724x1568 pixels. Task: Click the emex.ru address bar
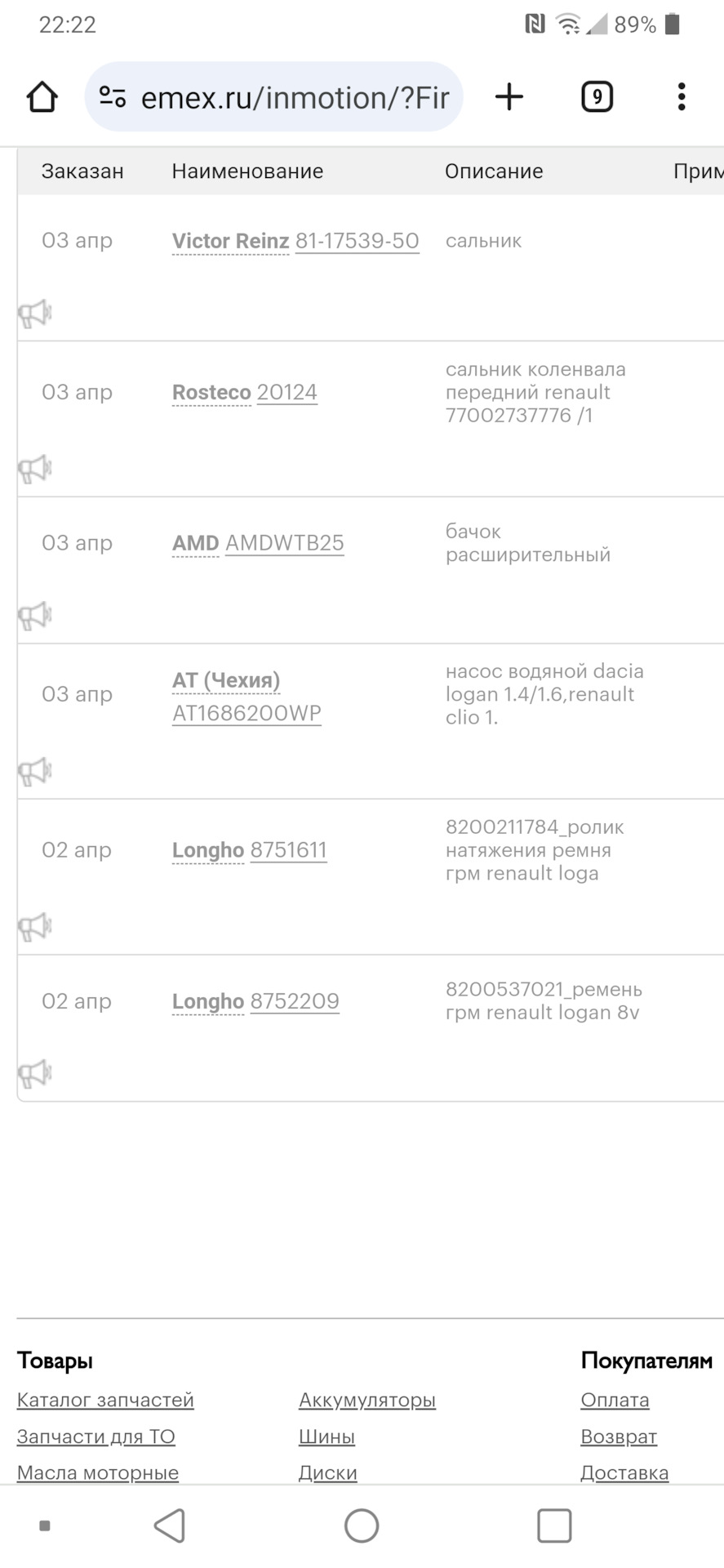273,97
